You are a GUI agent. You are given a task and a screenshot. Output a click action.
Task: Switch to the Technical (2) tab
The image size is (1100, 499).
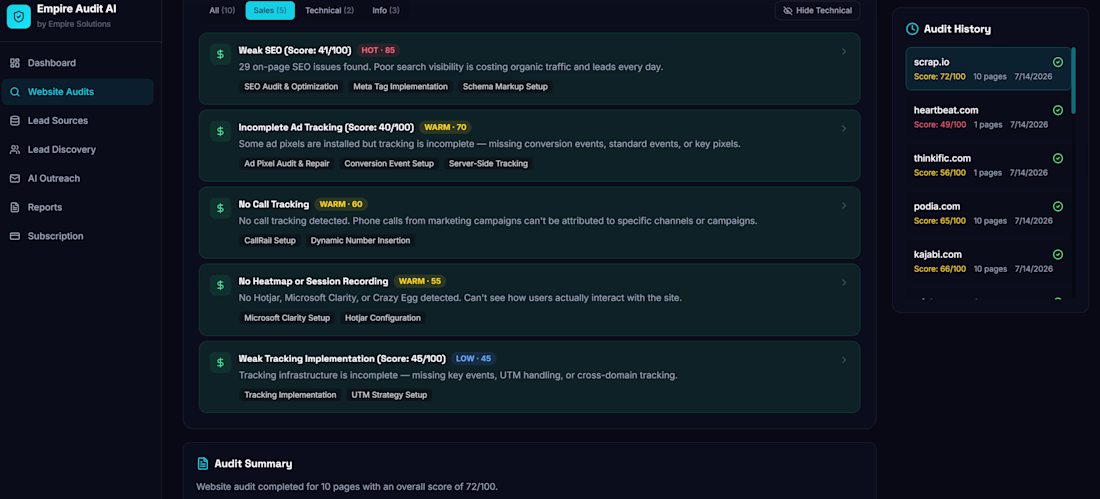pyautogui.click(x=330, y=11)
